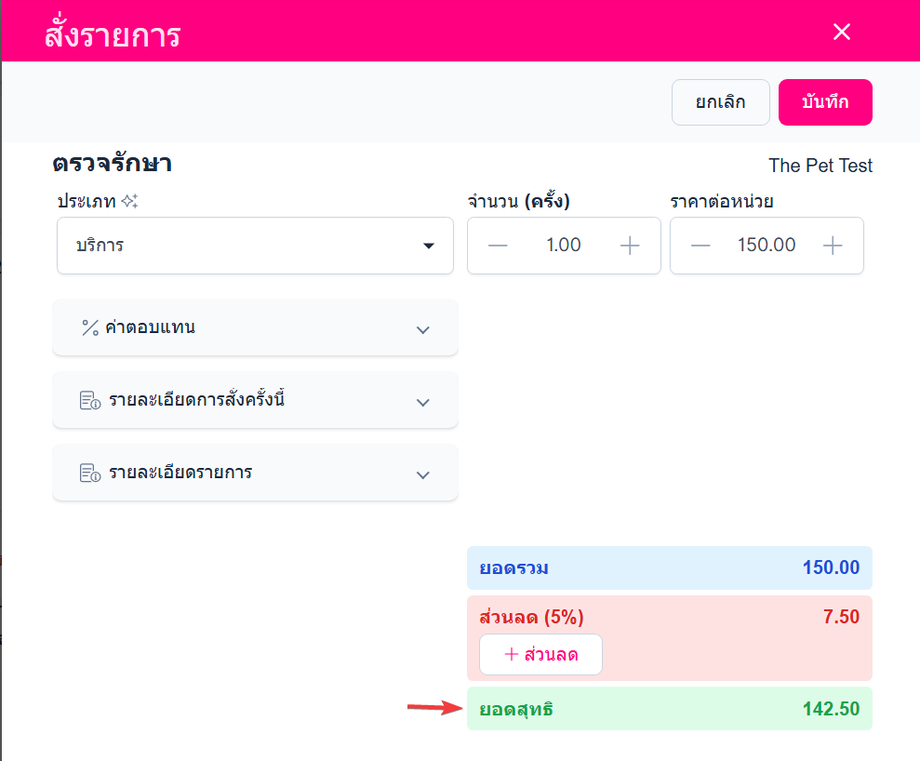Click the ส่วนลด (5%) label
Image resolution: width=920 pixels, height=761 pixels.
click(531, 617)
